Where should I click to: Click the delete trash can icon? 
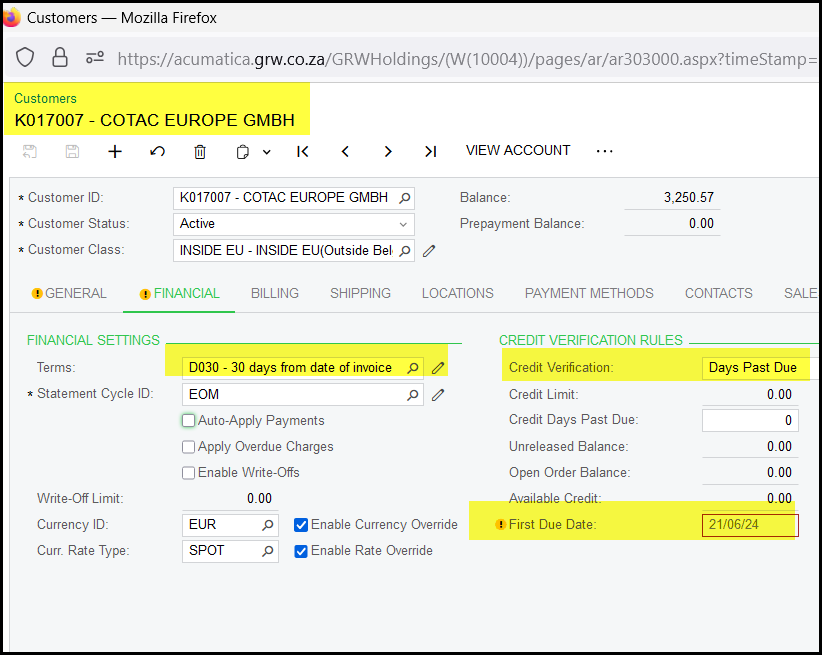(200, 152)
